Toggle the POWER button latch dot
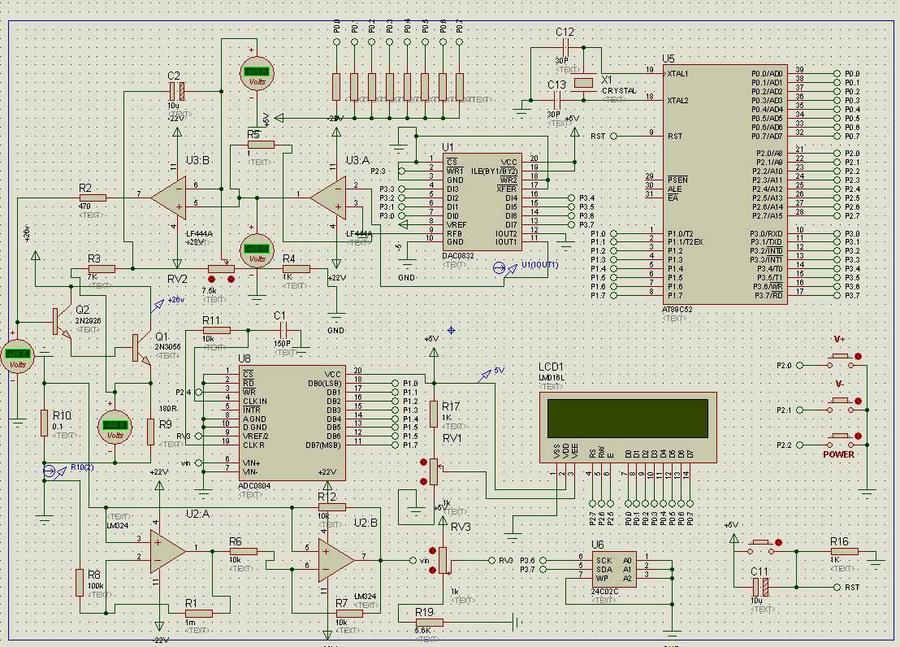 coord(858,436)
